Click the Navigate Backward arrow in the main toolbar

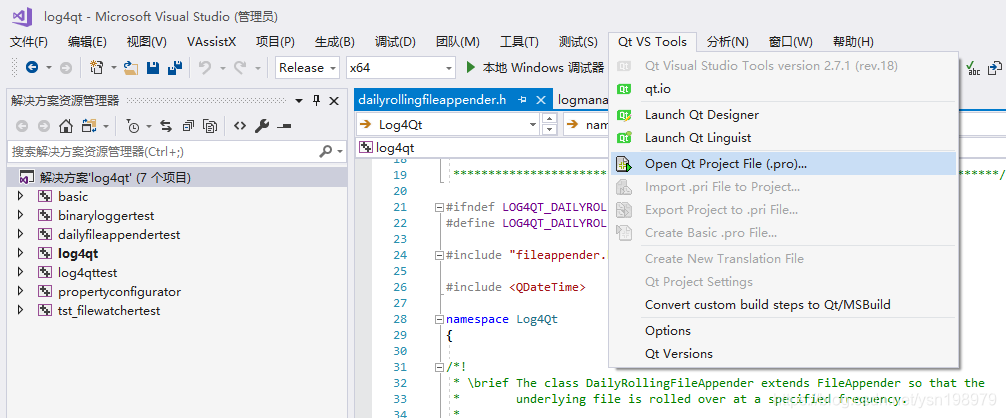[31, 67]
